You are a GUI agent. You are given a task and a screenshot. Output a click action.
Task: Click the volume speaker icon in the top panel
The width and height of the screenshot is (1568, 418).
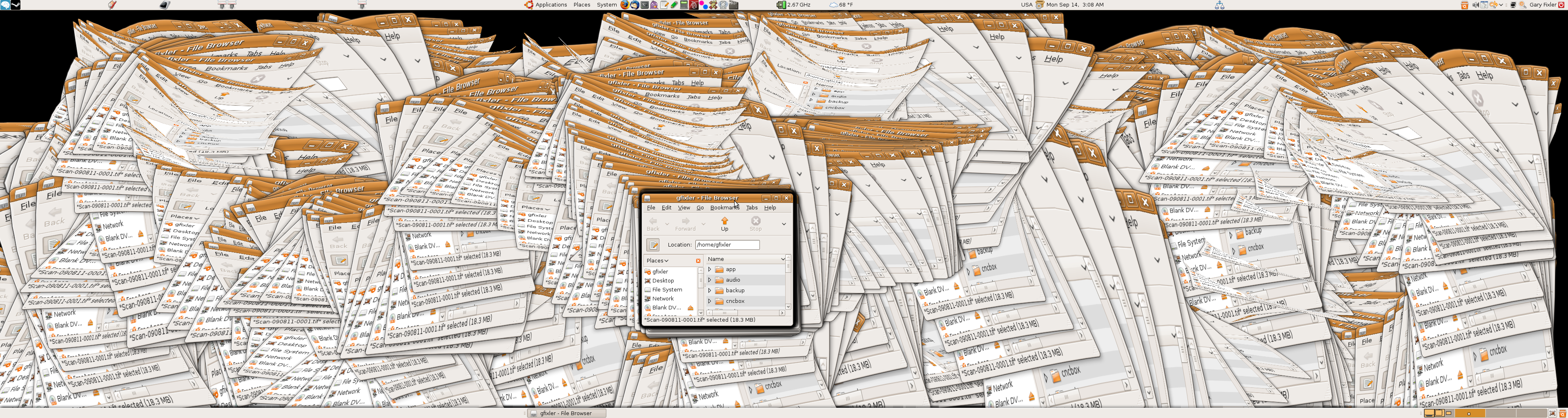pyautogui.click(x=1476, y=5)
